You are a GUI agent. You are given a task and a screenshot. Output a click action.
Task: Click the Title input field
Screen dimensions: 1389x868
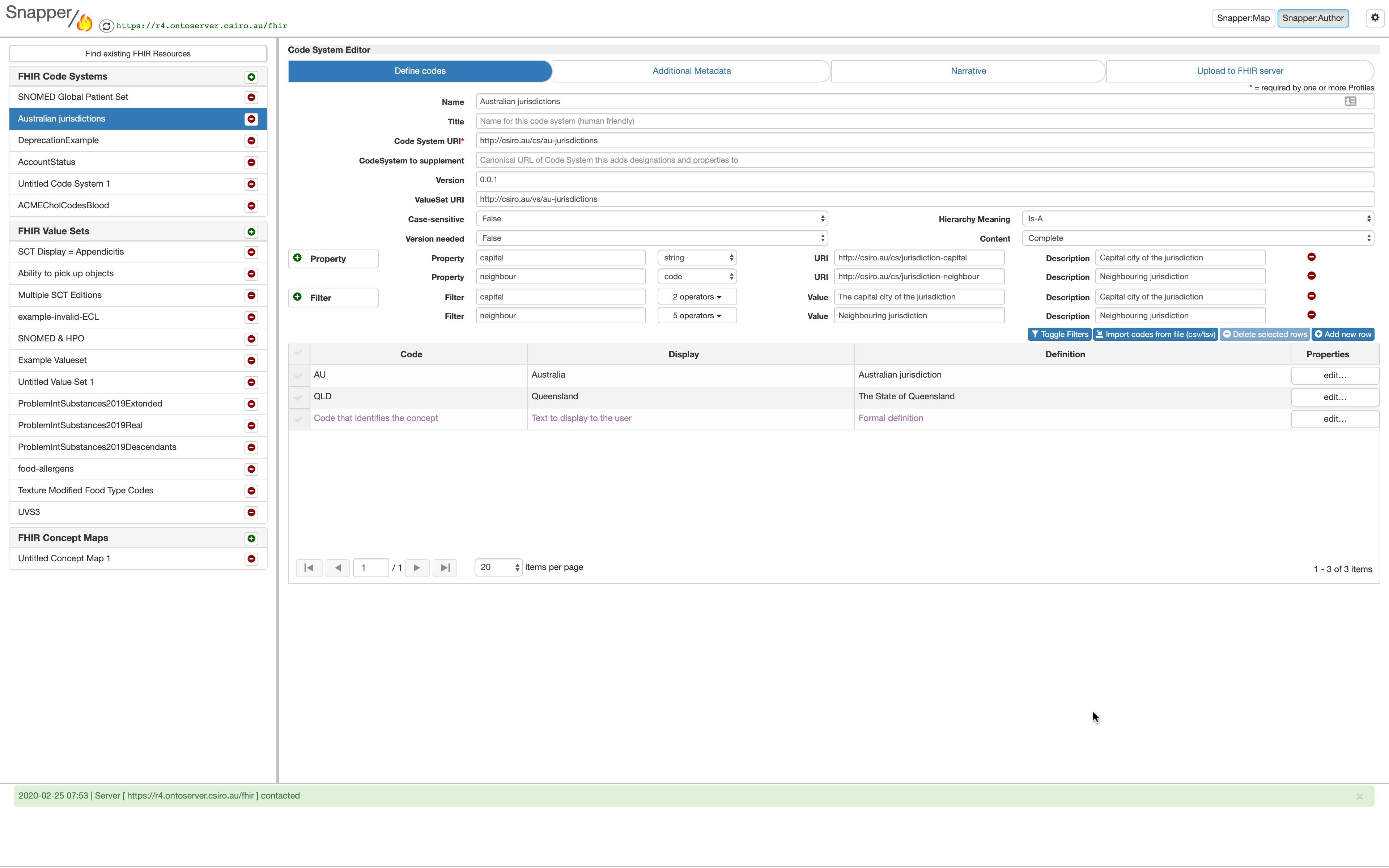tap(924, 121)
